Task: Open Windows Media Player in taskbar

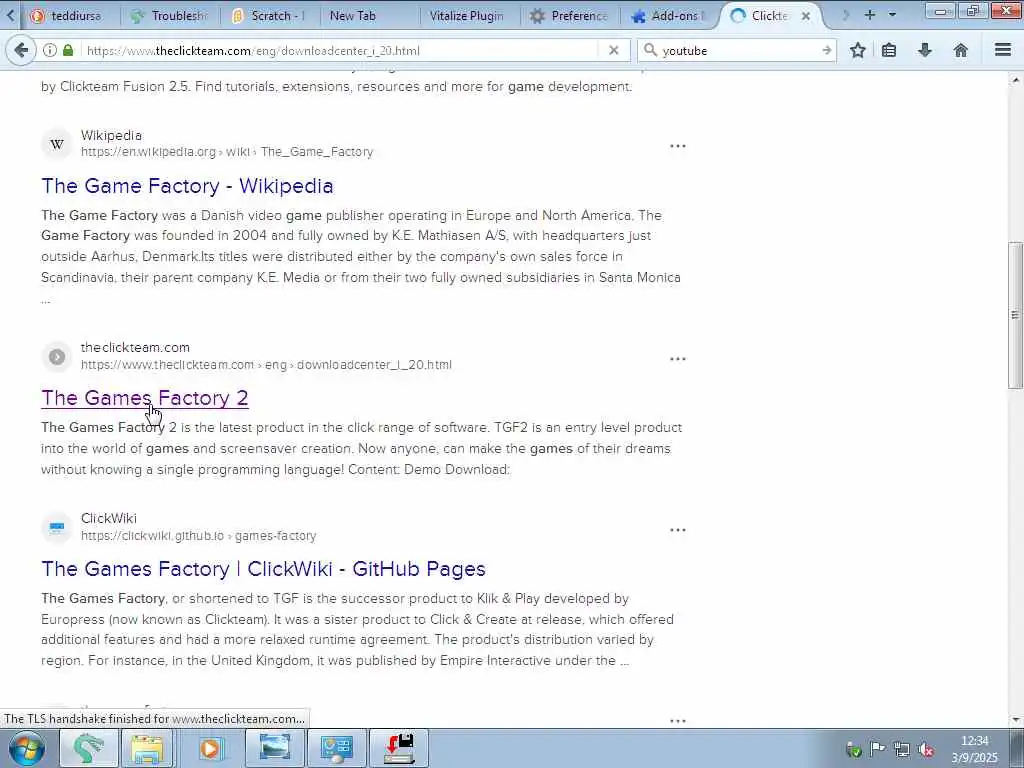Action: click(x=210, y=748)
